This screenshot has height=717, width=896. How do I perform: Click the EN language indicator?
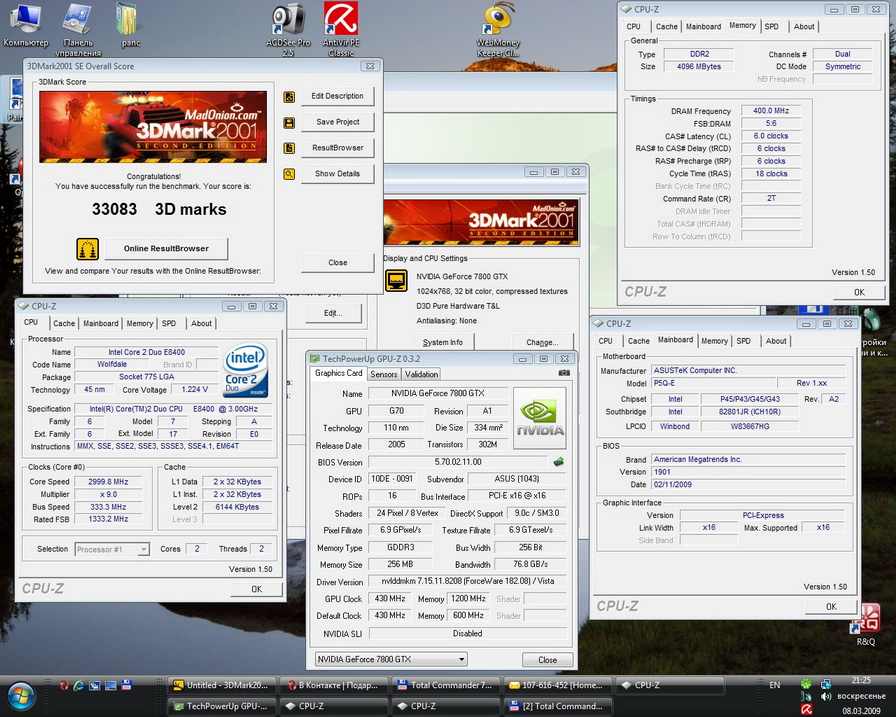tap(774, 685)
